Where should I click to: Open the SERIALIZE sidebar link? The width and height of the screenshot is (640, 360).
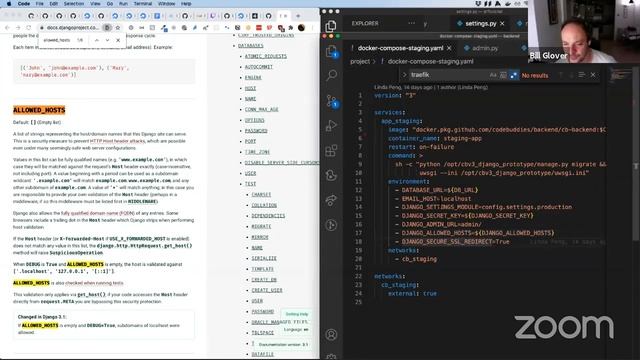264,258
